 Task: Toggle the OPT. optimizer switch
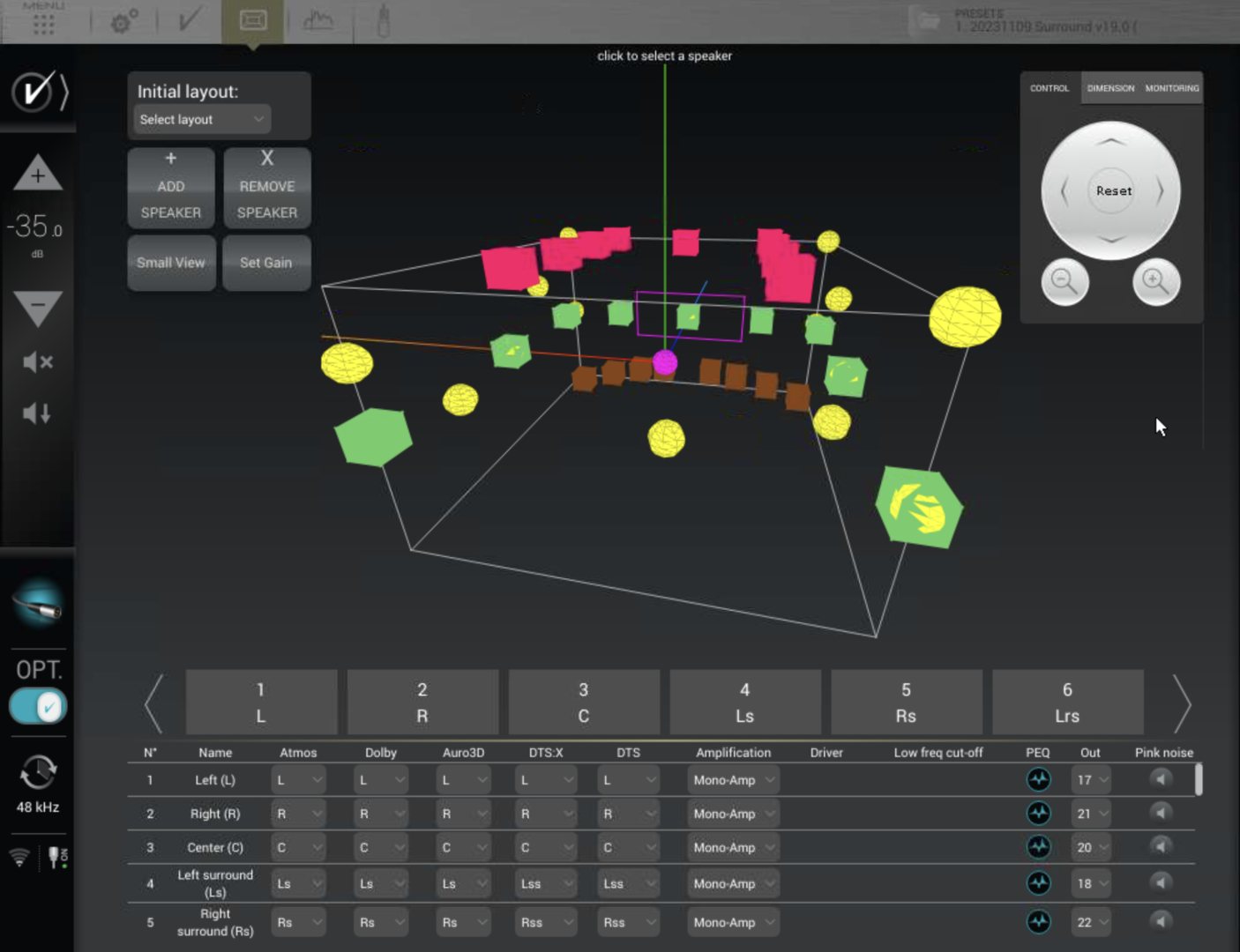click(38, 707)
